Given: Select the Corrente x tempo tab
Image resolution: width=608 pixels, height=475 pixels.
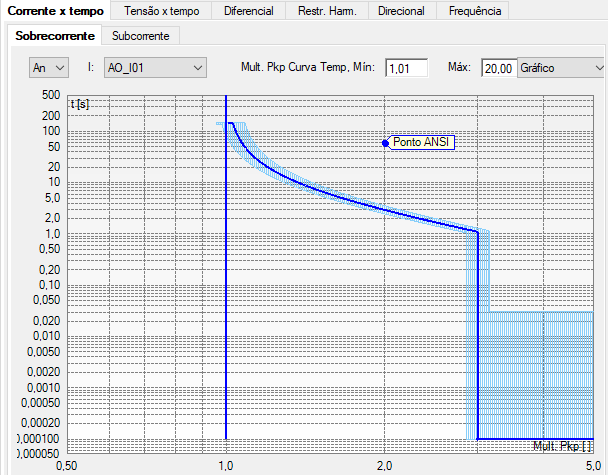Looking at the screenshot, I should coord(54,11).
